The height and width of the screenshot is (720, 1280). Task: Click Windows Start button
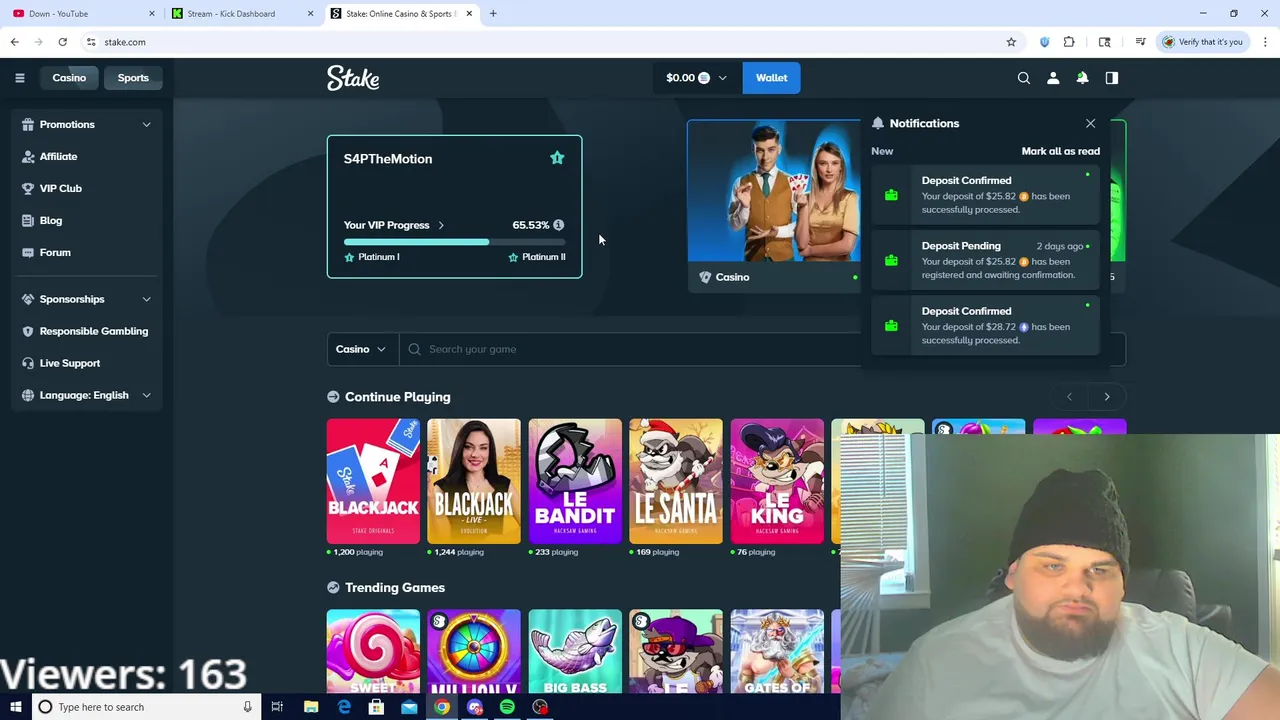pyautogui.click(x=15, y=707)
